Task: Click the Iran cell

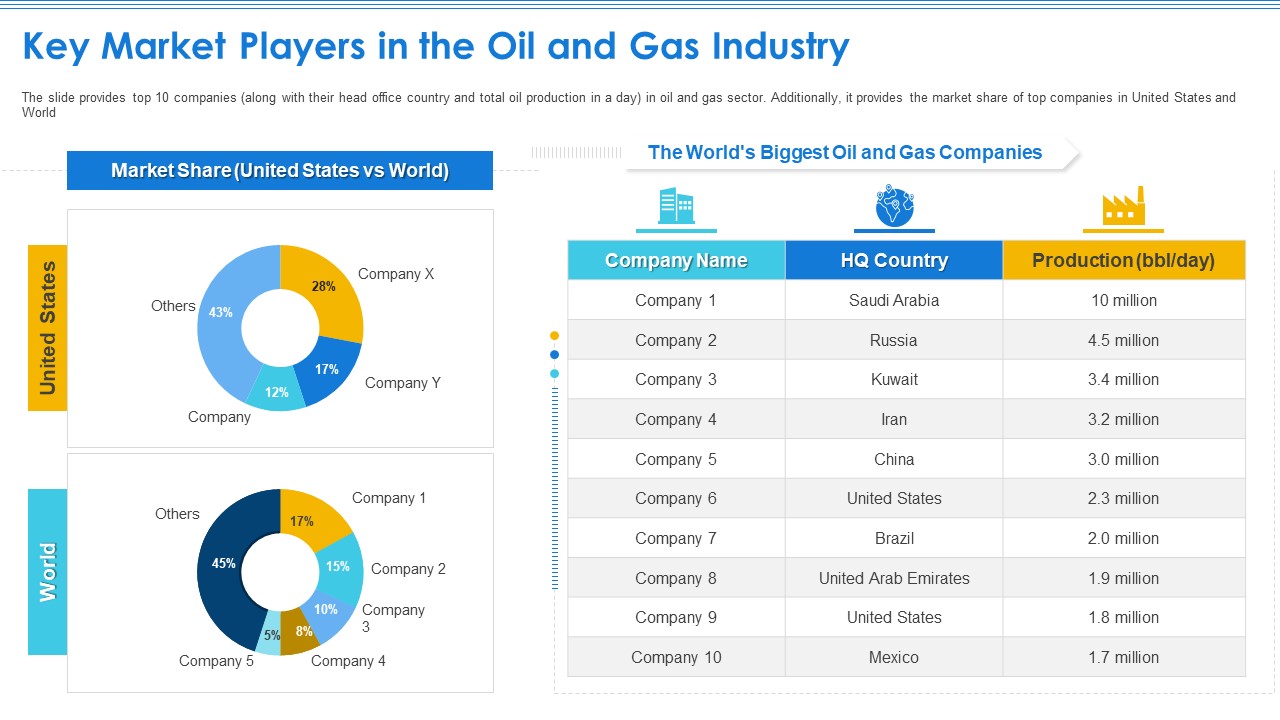Action: (x=894, y=419)
